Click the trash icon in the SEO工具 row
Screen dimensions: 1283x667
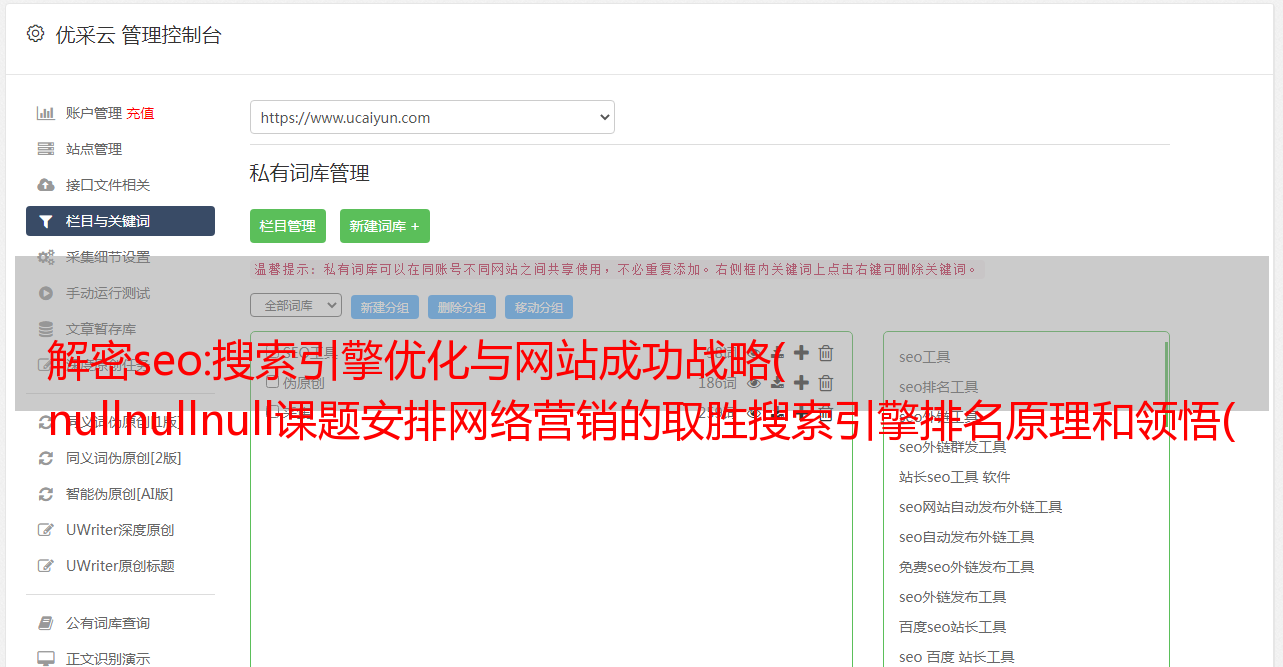point(826,353)
